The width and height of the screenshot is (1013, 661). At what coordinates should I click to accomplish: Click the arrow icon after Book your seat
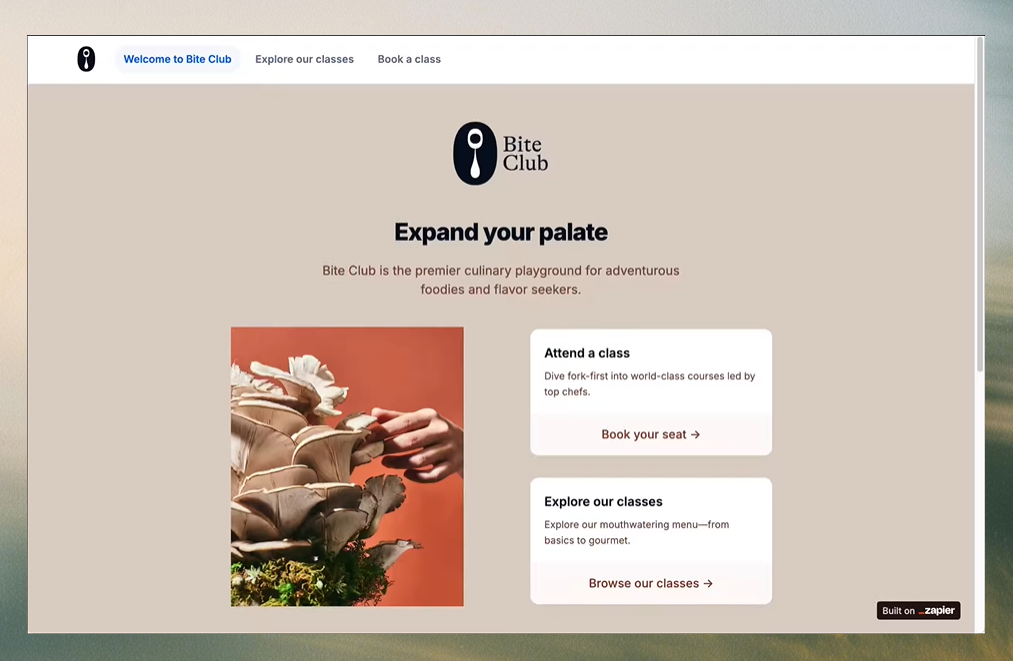tap(695, 435)
